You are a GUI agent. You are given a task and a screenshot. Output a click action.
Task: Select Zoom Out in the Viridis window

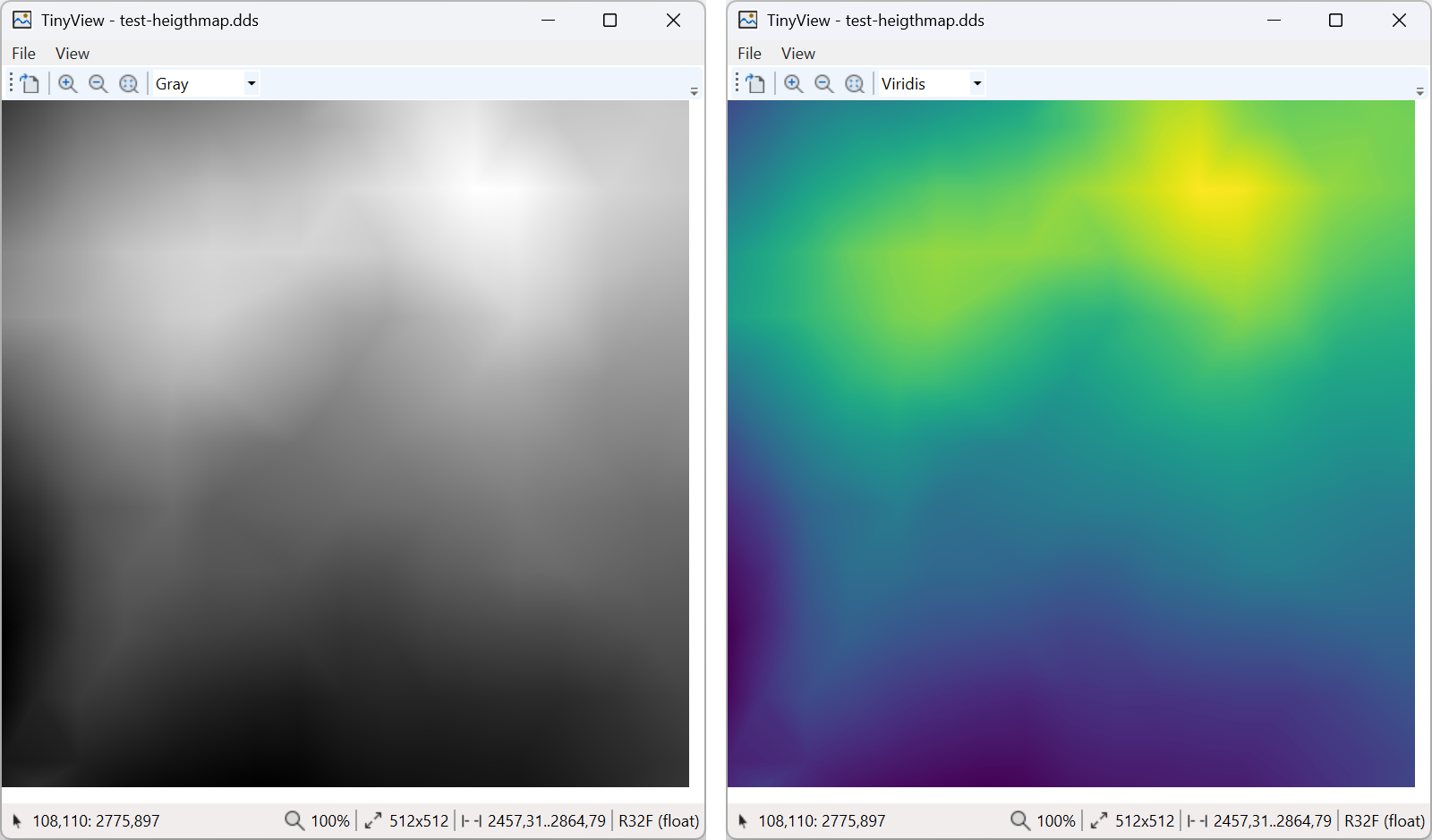coord(824,82)
